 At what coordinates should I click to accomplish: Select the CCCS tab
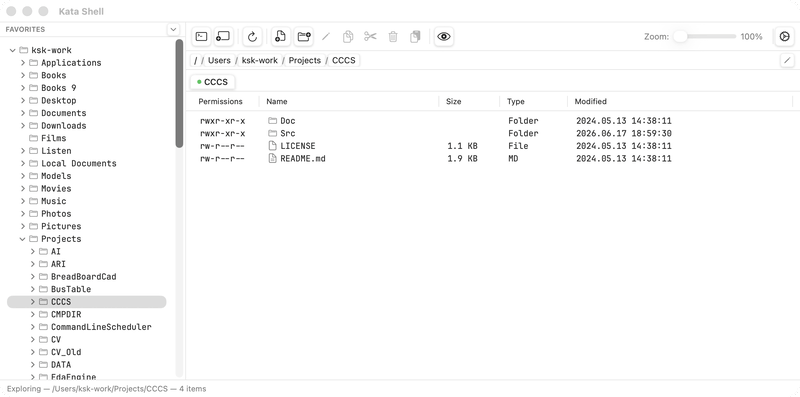click(x=212, y=82)
